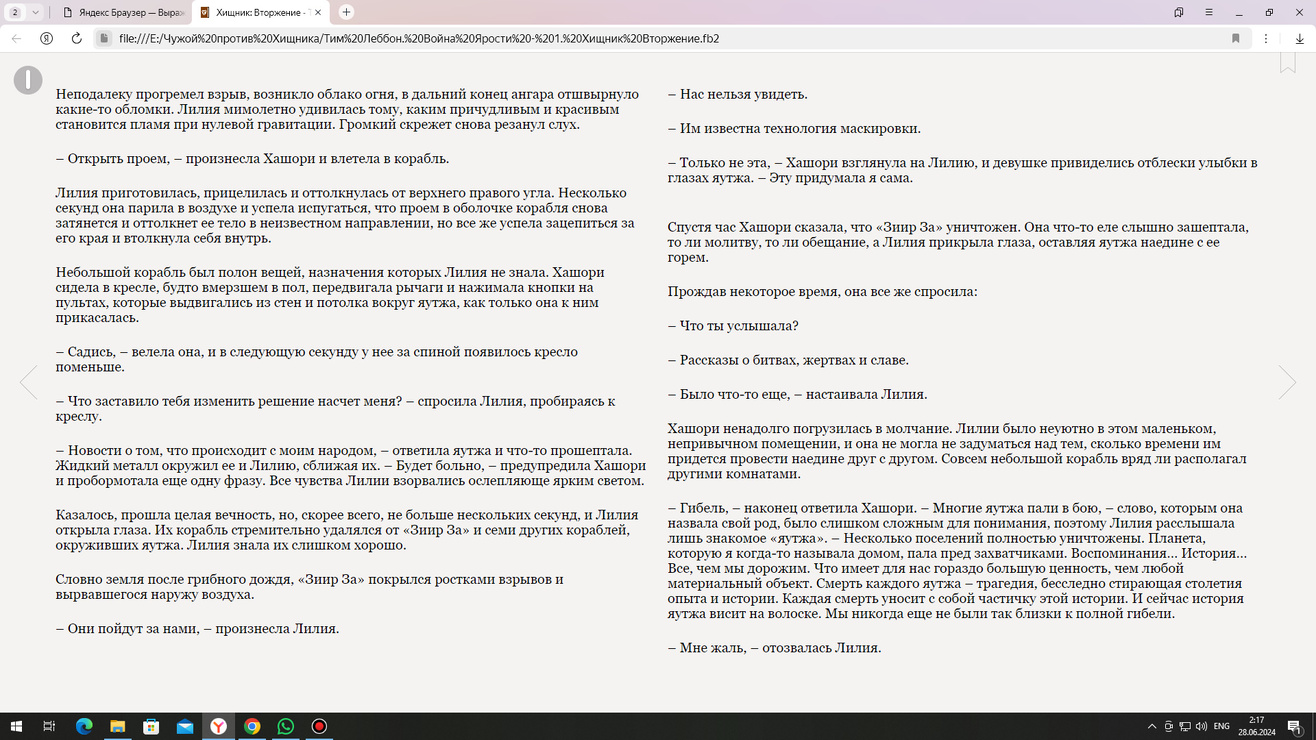This screenshot has height=740, width=1316.
Task: Reload the current page
Action: click(76, 38)
